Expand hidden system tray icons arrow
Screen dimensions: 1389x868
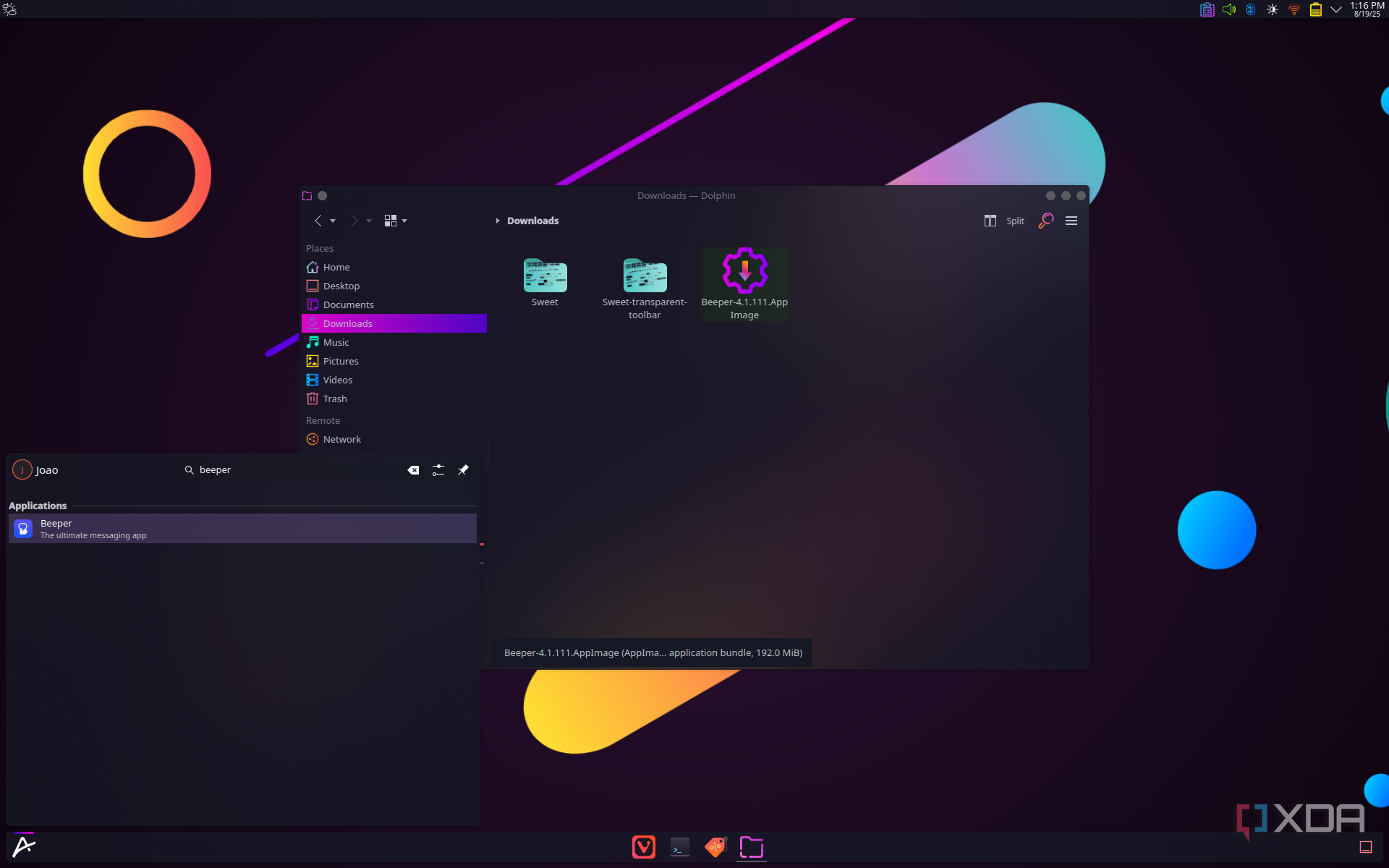tap(1336, 9)
